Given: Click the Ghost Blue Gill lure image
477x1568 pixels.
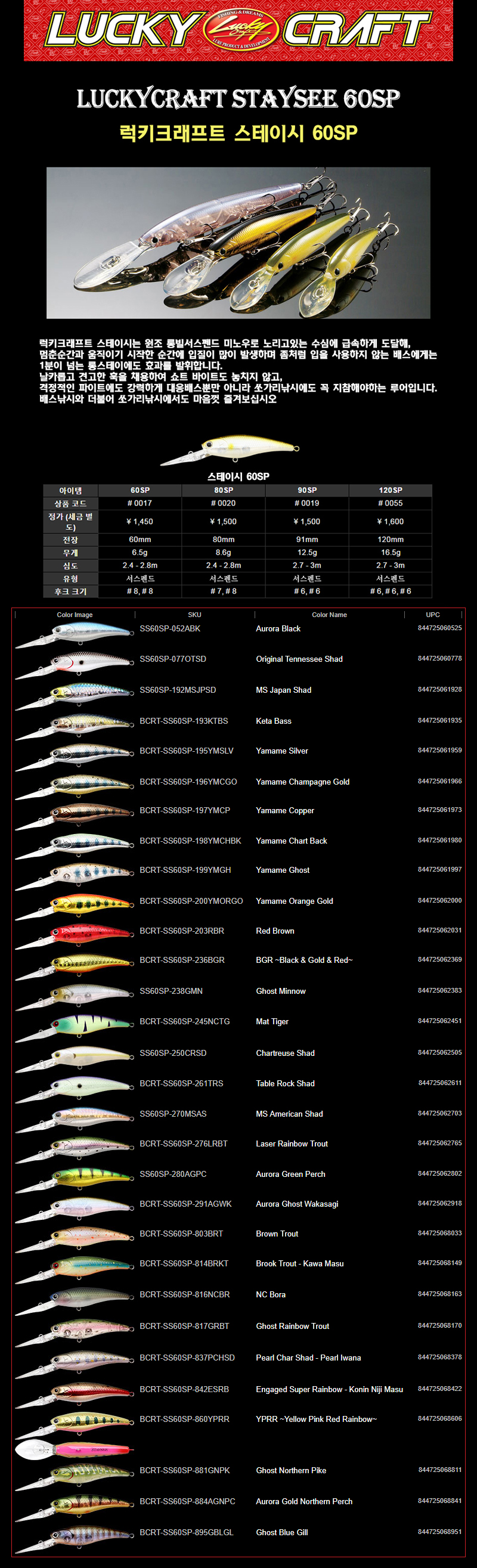Looking at the screenshot, I should 74,1538.
